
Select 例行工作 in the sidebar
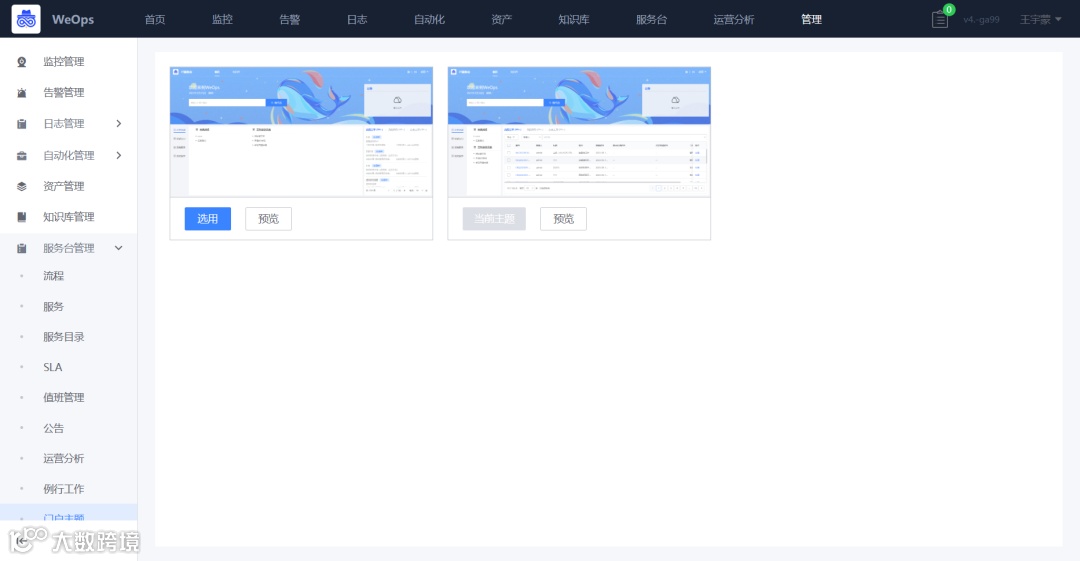click(x=63, y=489)
